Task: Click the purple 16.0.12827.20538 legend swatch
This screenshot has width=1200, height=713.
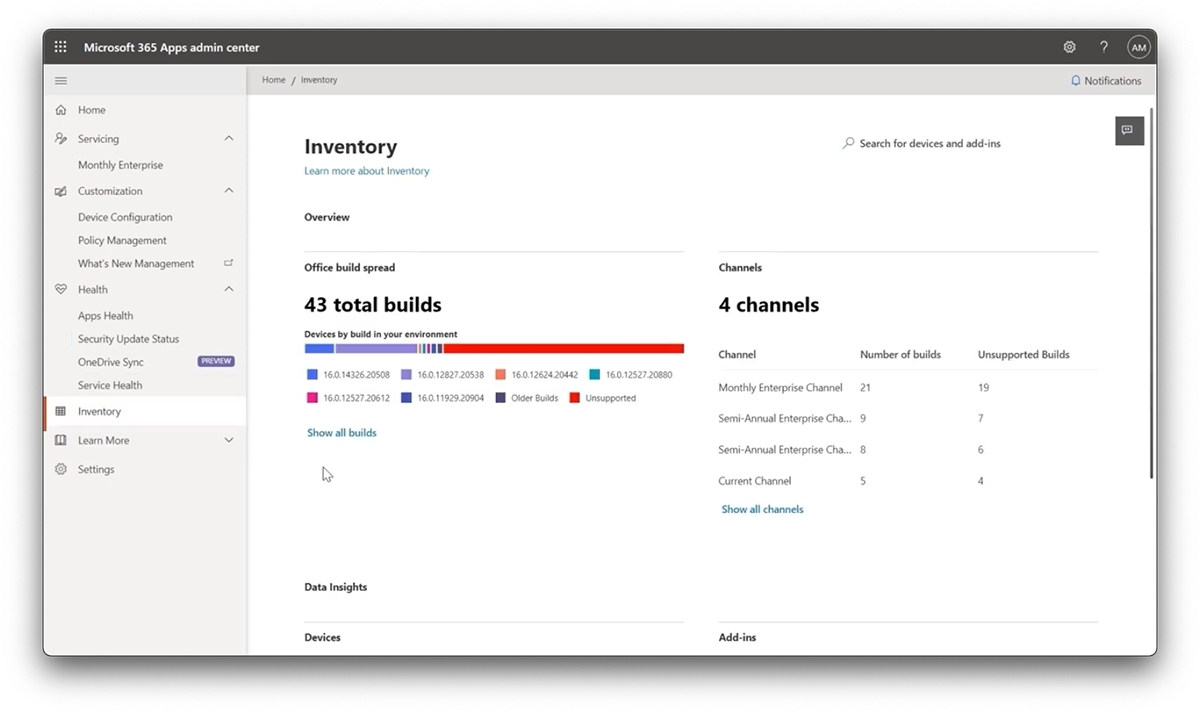Action: pyautogui.click(x=406, y=375)
